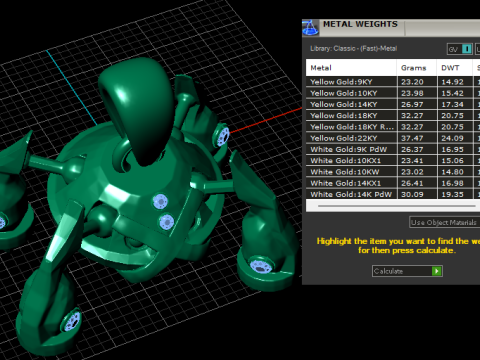Select the White Gold:10KX1 row

pos(393,161)
